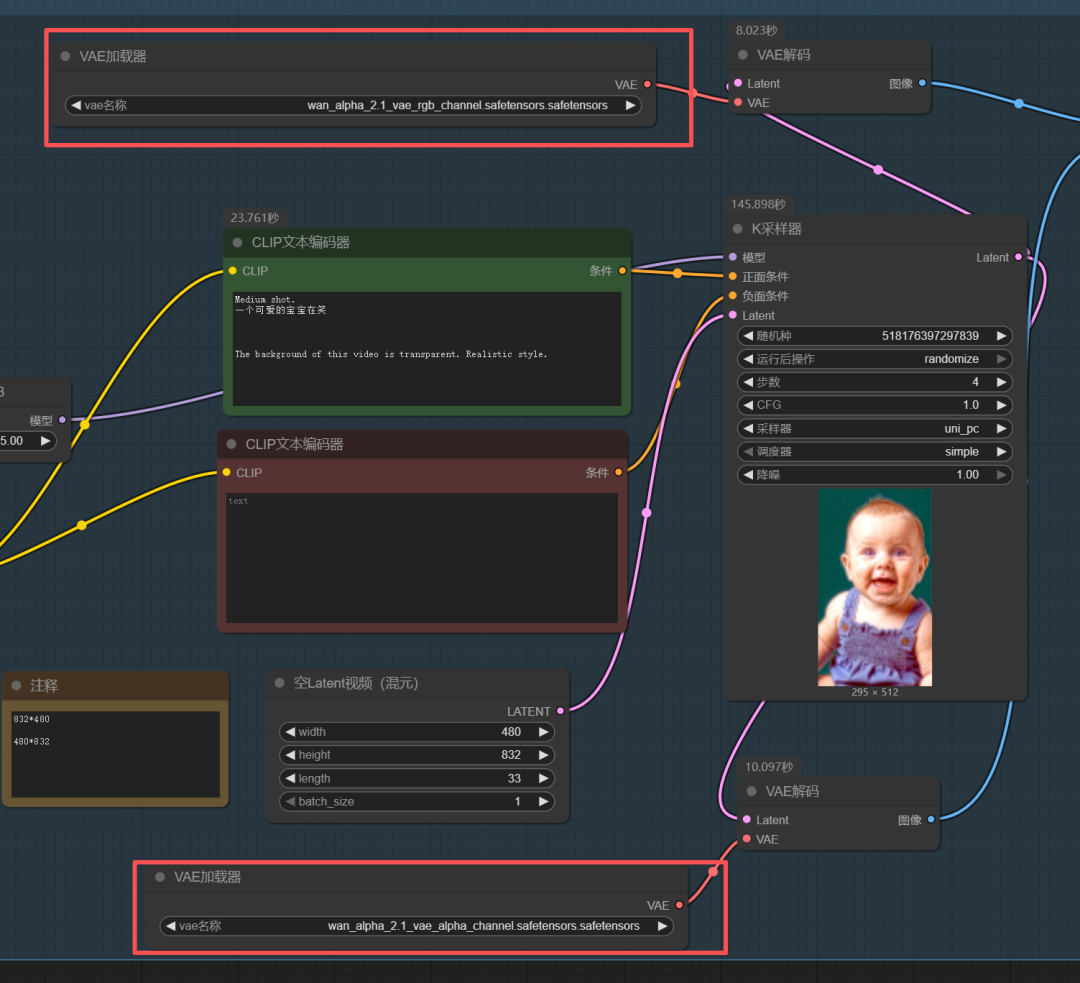Screen dimensions: 1080x983
Task: Click collapse dot on top VAE加载器 node
Action: (x=66, y=57)
